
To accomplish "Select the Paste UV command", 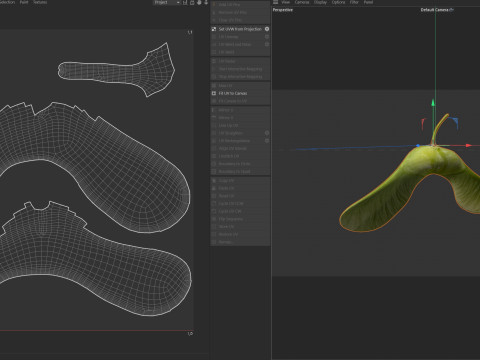I will click(226, 188).
